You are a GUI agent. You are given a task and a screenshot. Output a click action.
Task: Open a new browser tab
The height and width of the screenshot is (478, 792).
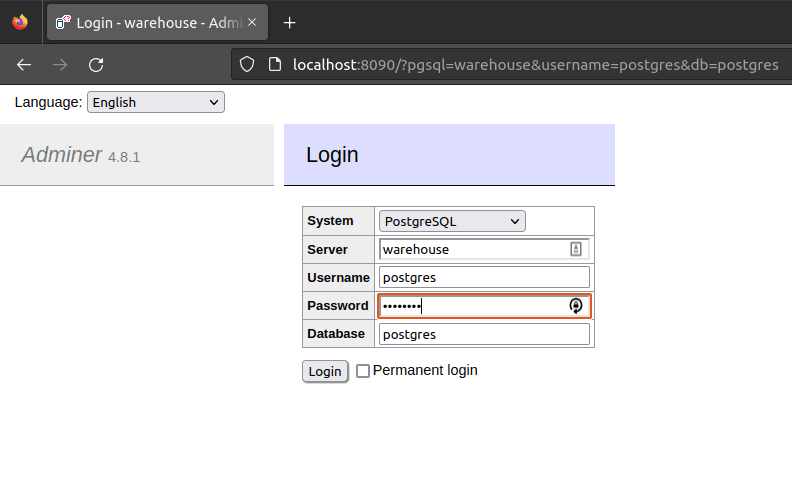pyautogui.click(x=289, y=23)
